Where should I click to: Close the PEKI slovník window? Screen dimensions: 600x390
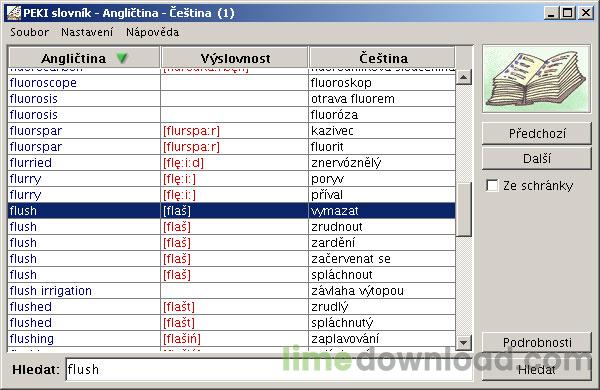point(585,13)
